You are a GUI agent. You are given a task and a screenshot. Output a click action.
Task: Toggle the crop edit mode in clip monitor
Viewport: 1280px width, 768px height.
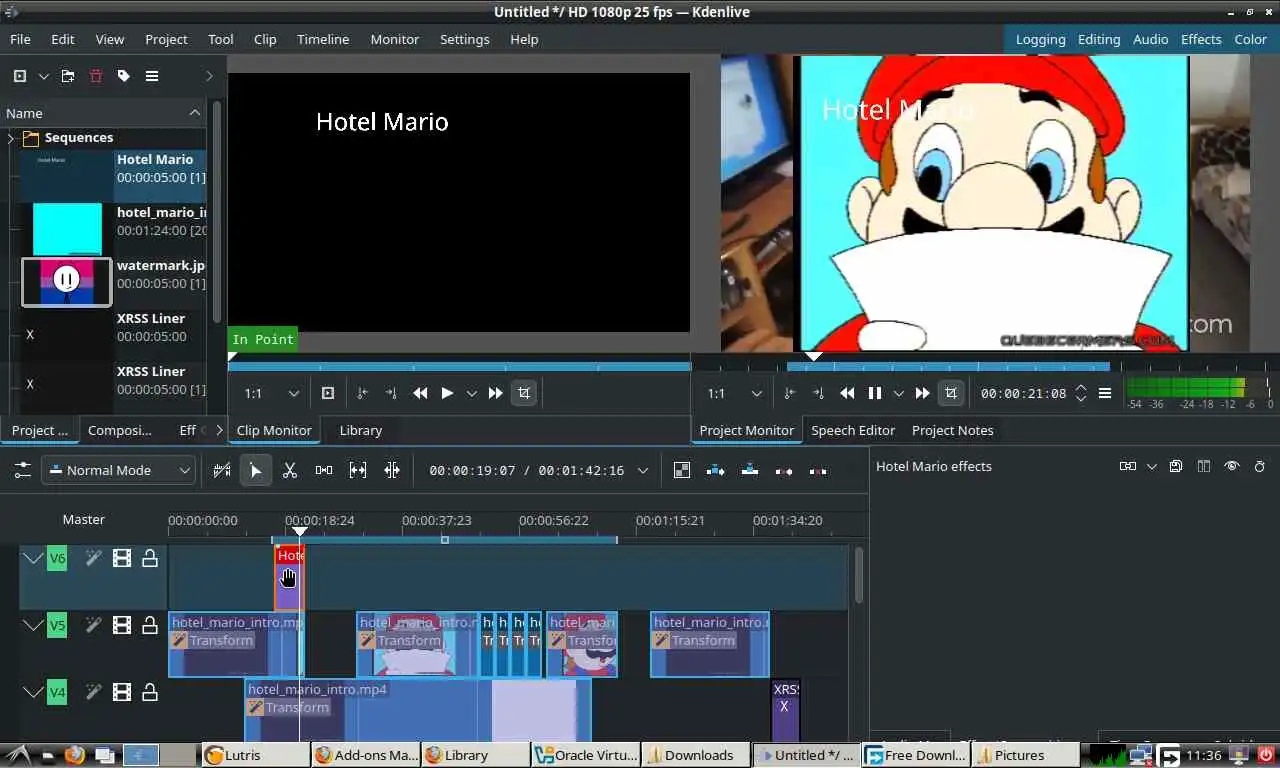[524, 393]
